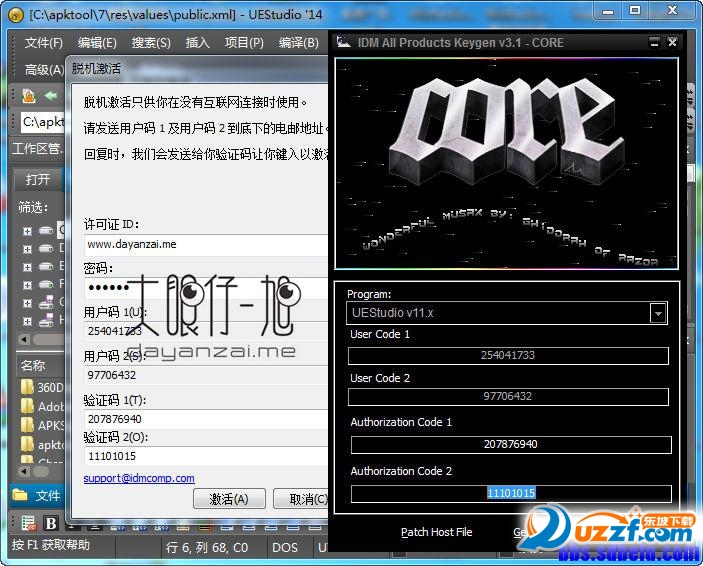Viewport: 703px width, 566px height.
Task: Click the 用户码 2 field showing 97706432
Action: point(207,375)
